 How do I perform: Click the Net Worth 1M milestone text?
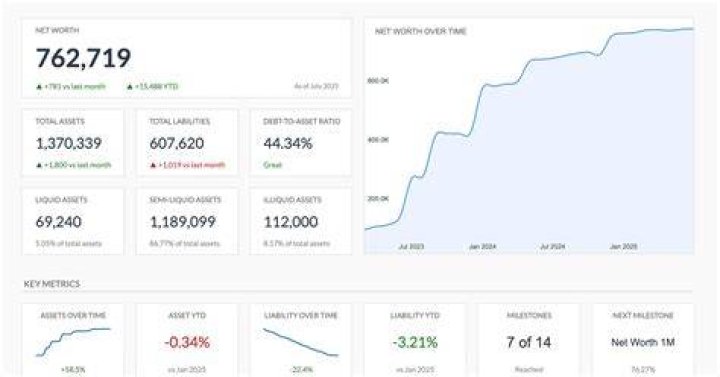point(643,342)
